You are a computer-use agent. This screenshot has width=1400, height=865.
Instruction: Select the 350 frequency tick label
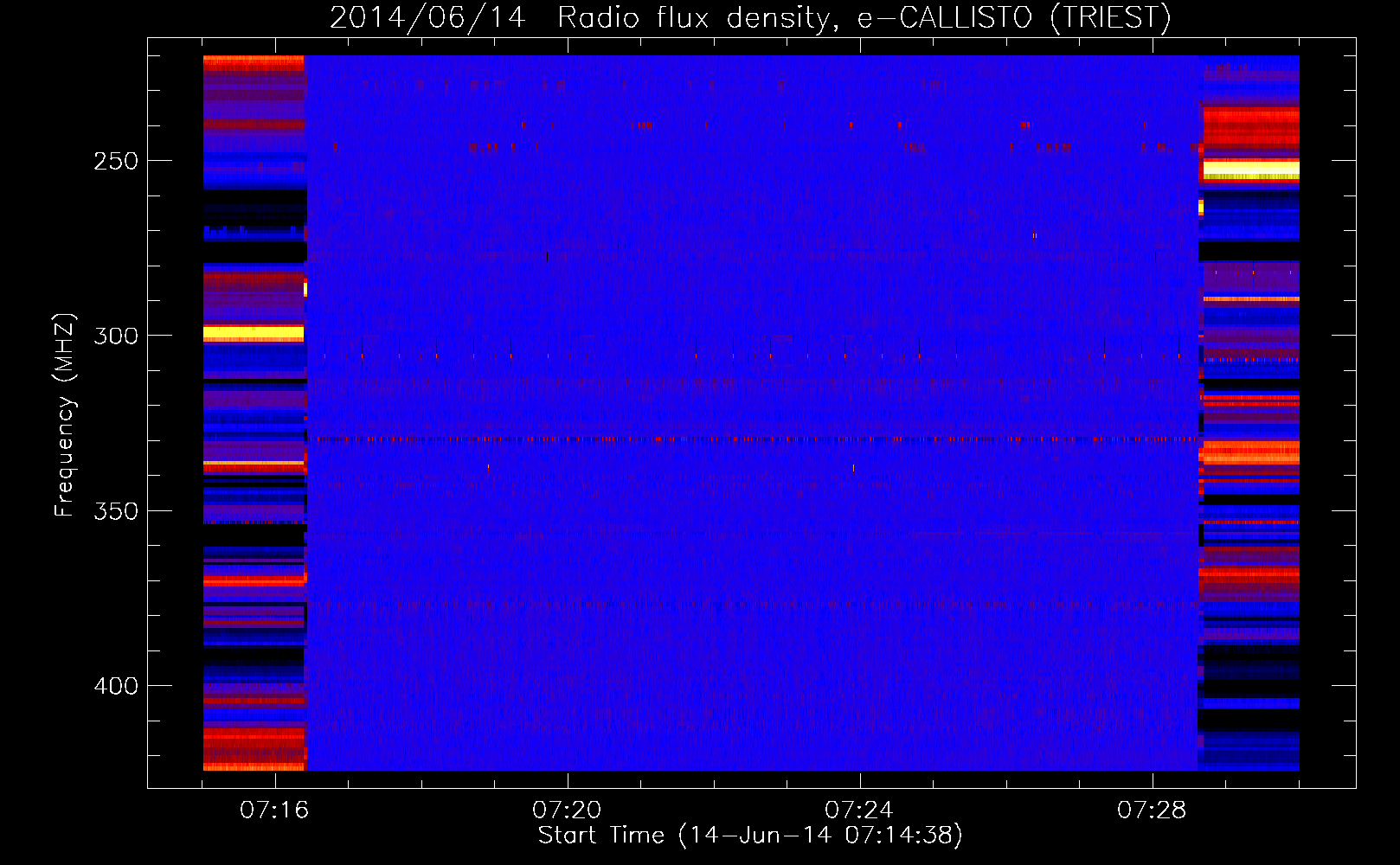pyautogui.click(x=116, y=511)
